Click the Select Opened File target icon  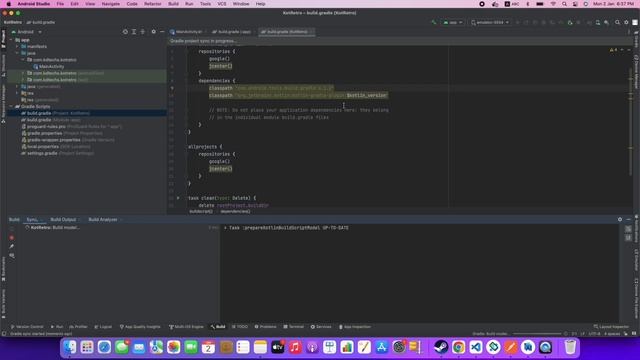pos(125,32)
